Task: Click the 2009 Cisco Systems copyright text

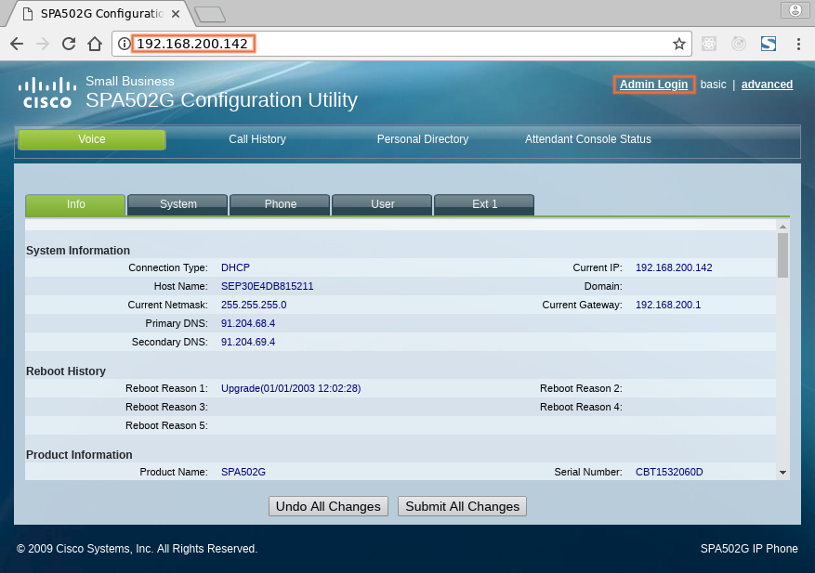Action: [x=137, y=549]
